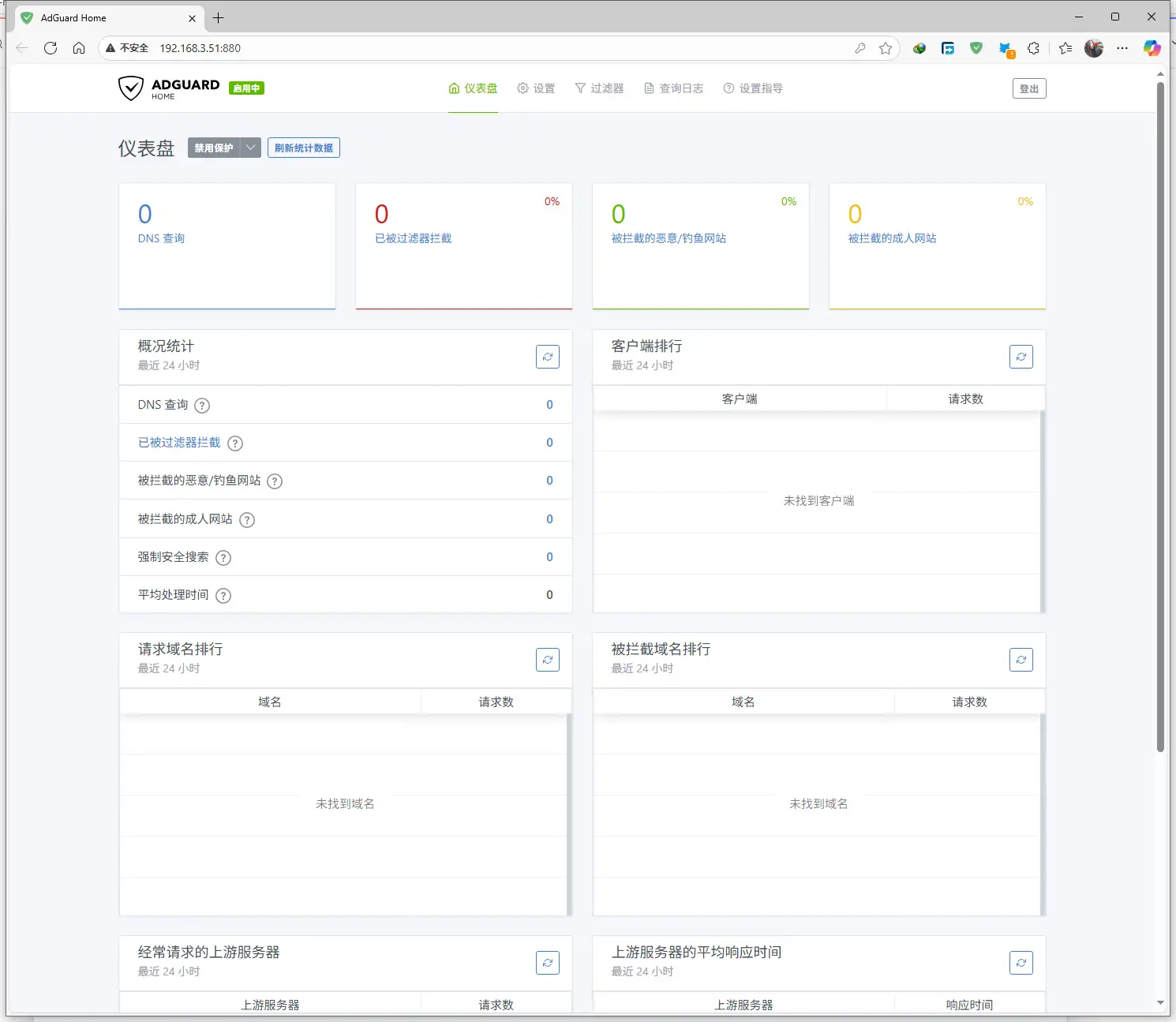Open the 过滤器 tab
The image size is (1176, 1022).
click(x=600, y=88)
